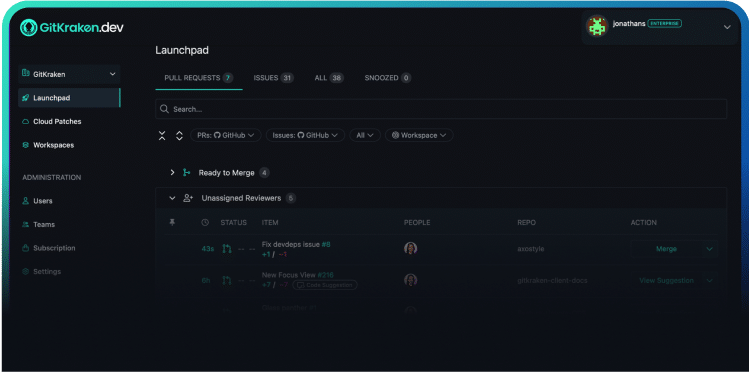This screenshot has height=372, width=749.
Task: Collapse all groups with the collapse icon
Action: [162, 136]
